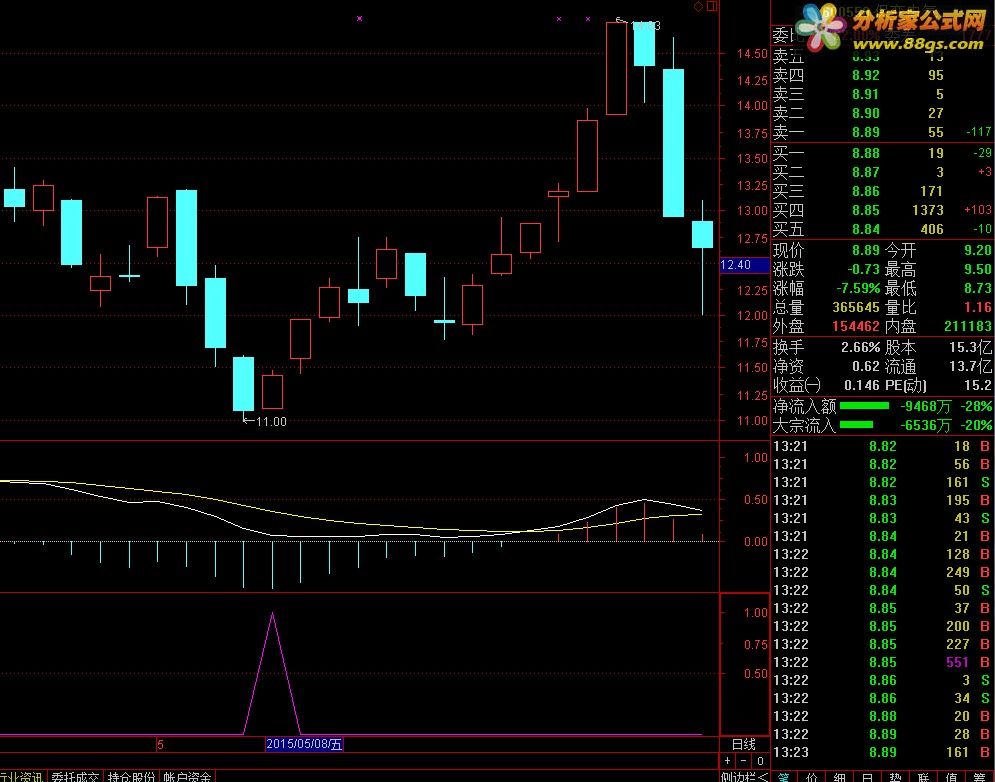Viewport: 995px width, 782px height.
Task: Click the 买五 bid row at 8.84
Action: click(883, 229)
